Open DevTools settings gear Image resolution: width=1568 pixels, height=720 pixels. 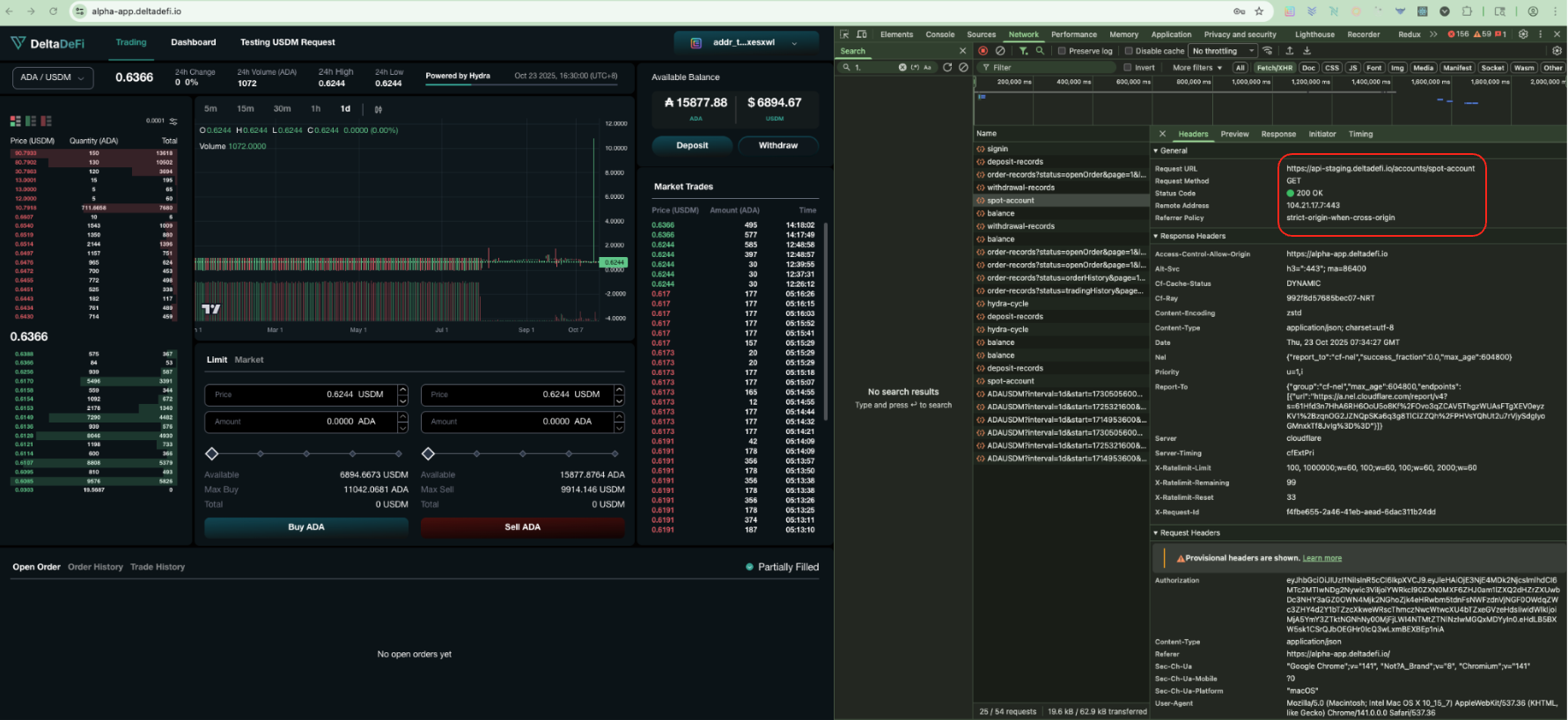click(x=1523, y=34)
